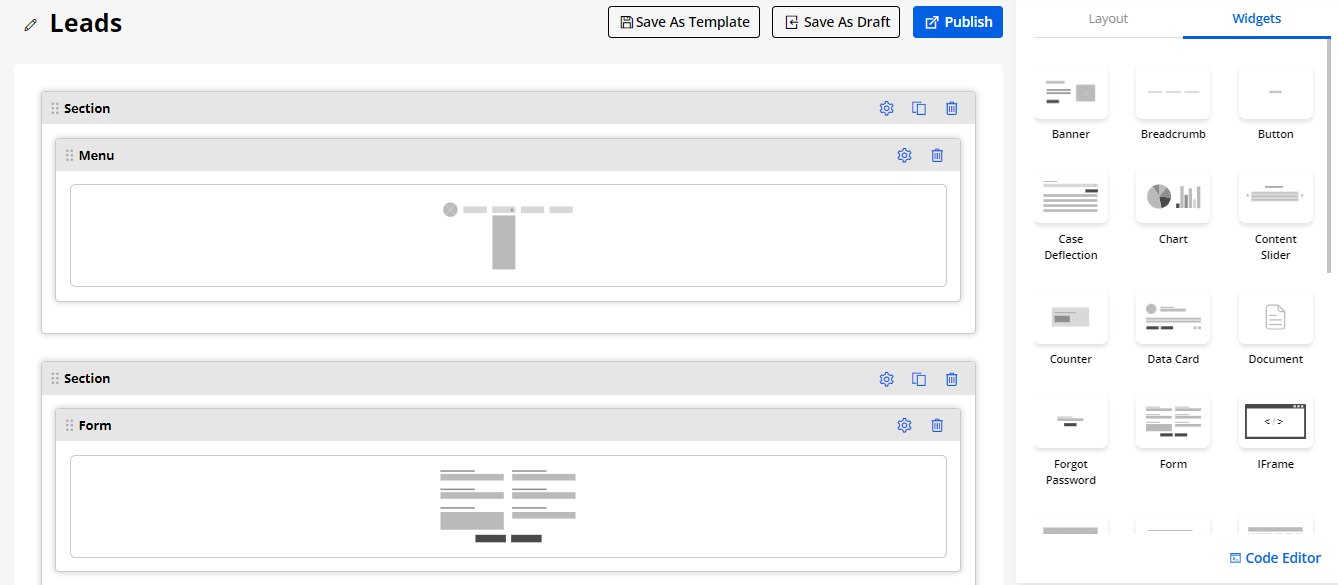Open the Code Editor link
The width and height of the screenshot is (1338, 585).
(1275, 558)
